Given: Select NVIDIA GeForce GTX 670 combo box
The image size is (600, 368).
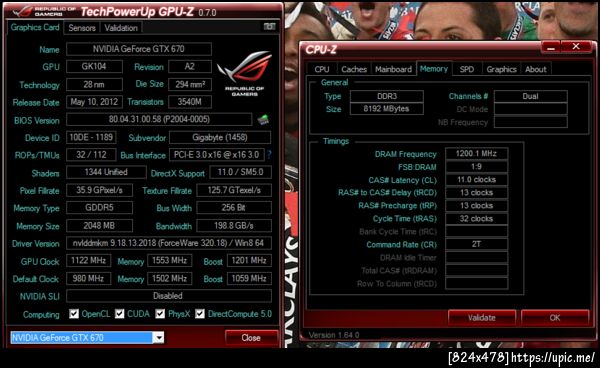Looking at the screenshot, I should pos(87,337).
